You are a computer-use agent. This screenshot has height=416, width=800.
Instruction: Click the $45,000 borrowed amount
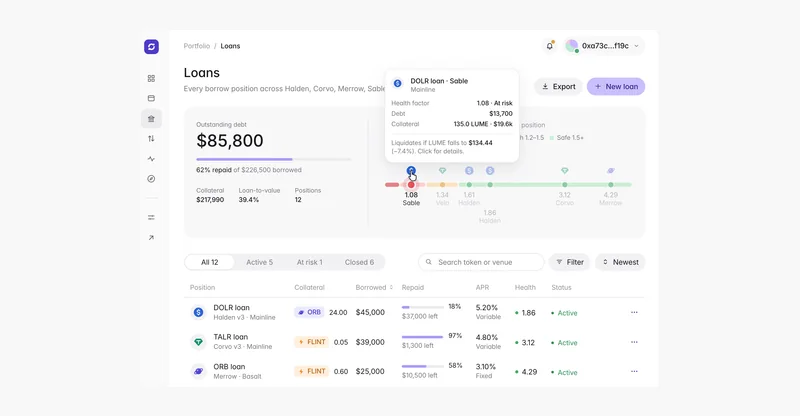[370, 312]
